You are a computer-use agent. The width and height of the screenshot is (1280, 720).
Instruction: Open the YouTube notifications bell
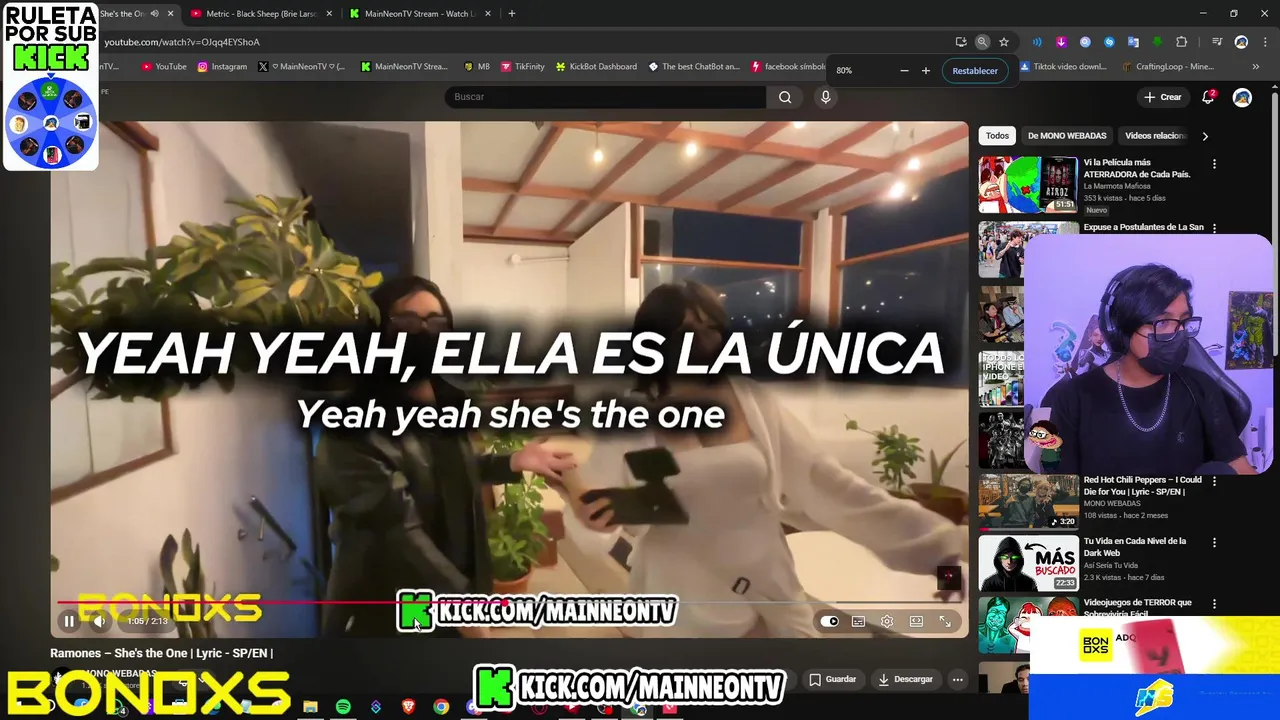(x=1208, y=97)
